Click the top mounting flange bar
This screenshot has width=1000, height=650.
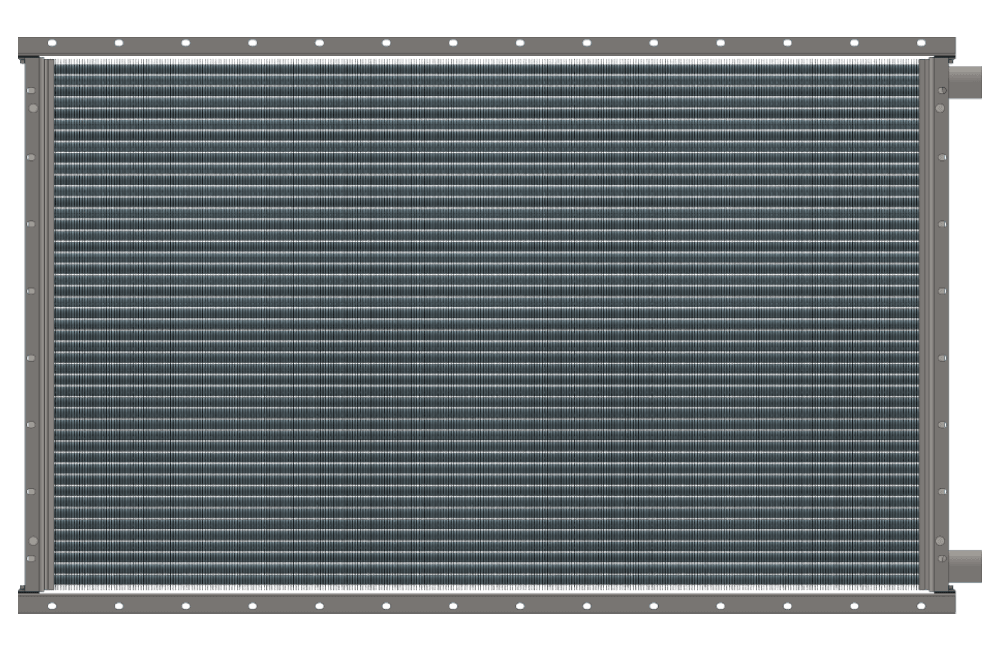click(x=486, y=47)
